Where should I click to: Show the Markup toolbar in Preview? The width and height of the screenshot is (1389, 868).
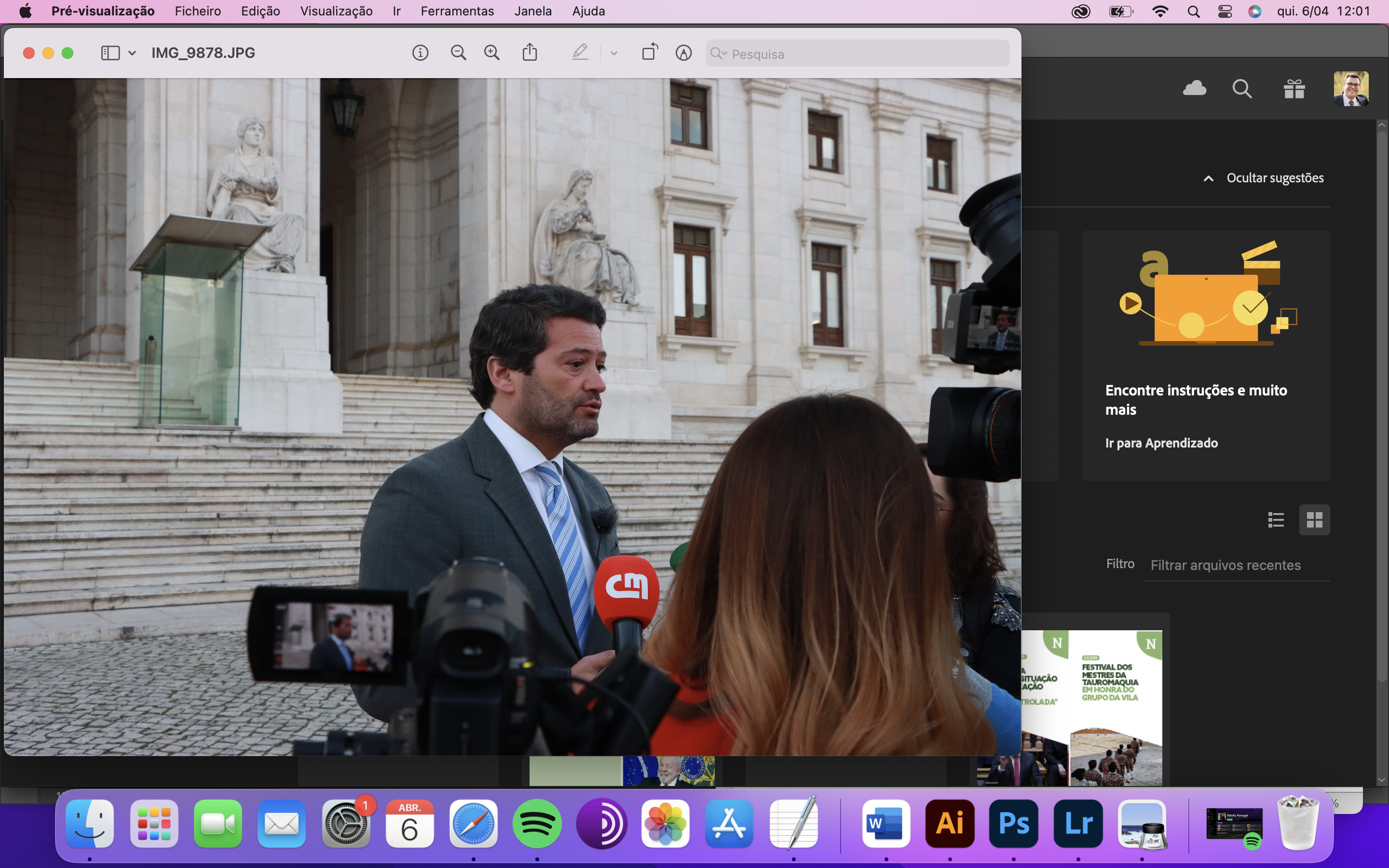point(683,54)
